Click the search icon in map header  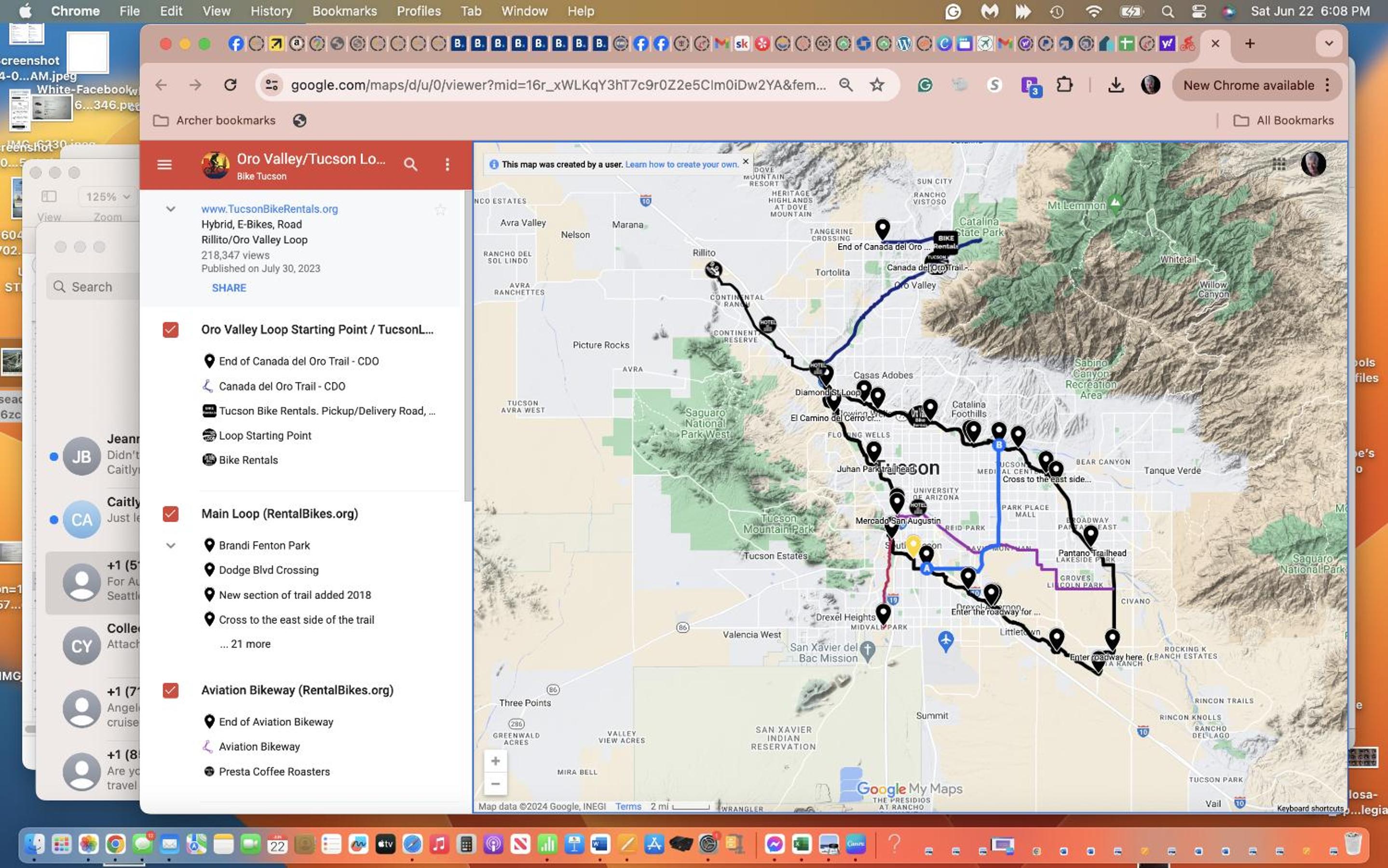click(410, 165)
